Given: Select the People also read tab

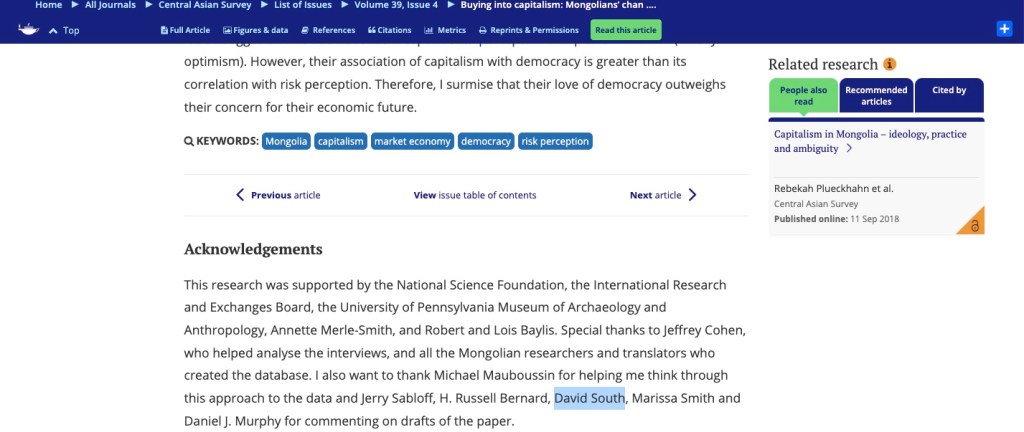Looking at the screenshot, I should (x=803, y=95).
